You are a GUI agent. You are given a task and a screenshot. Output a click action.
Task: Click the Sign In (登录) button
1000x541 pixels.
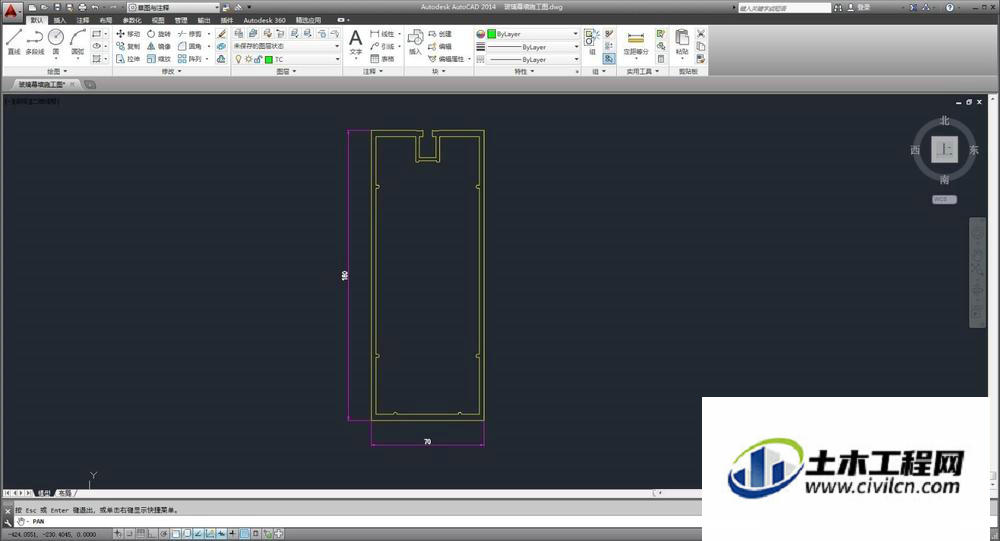coord(858,7)
